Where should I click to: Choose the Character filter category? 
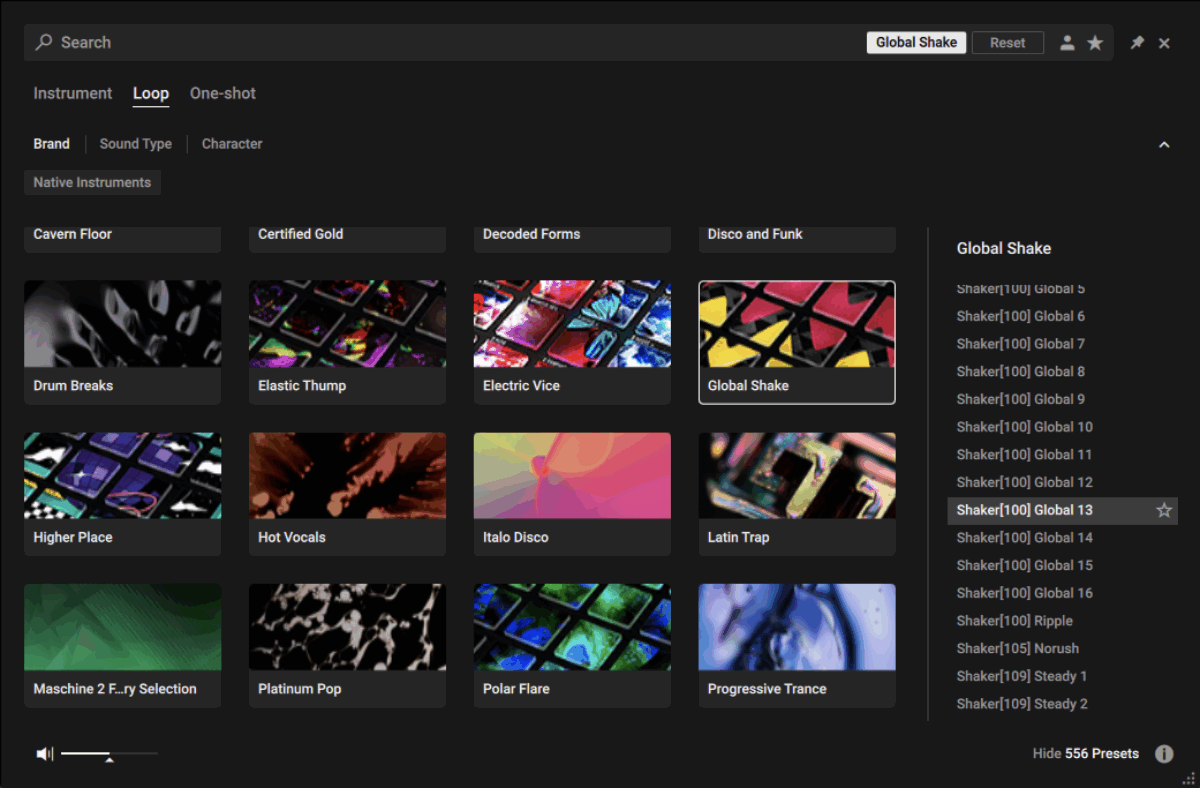(232, 144)
